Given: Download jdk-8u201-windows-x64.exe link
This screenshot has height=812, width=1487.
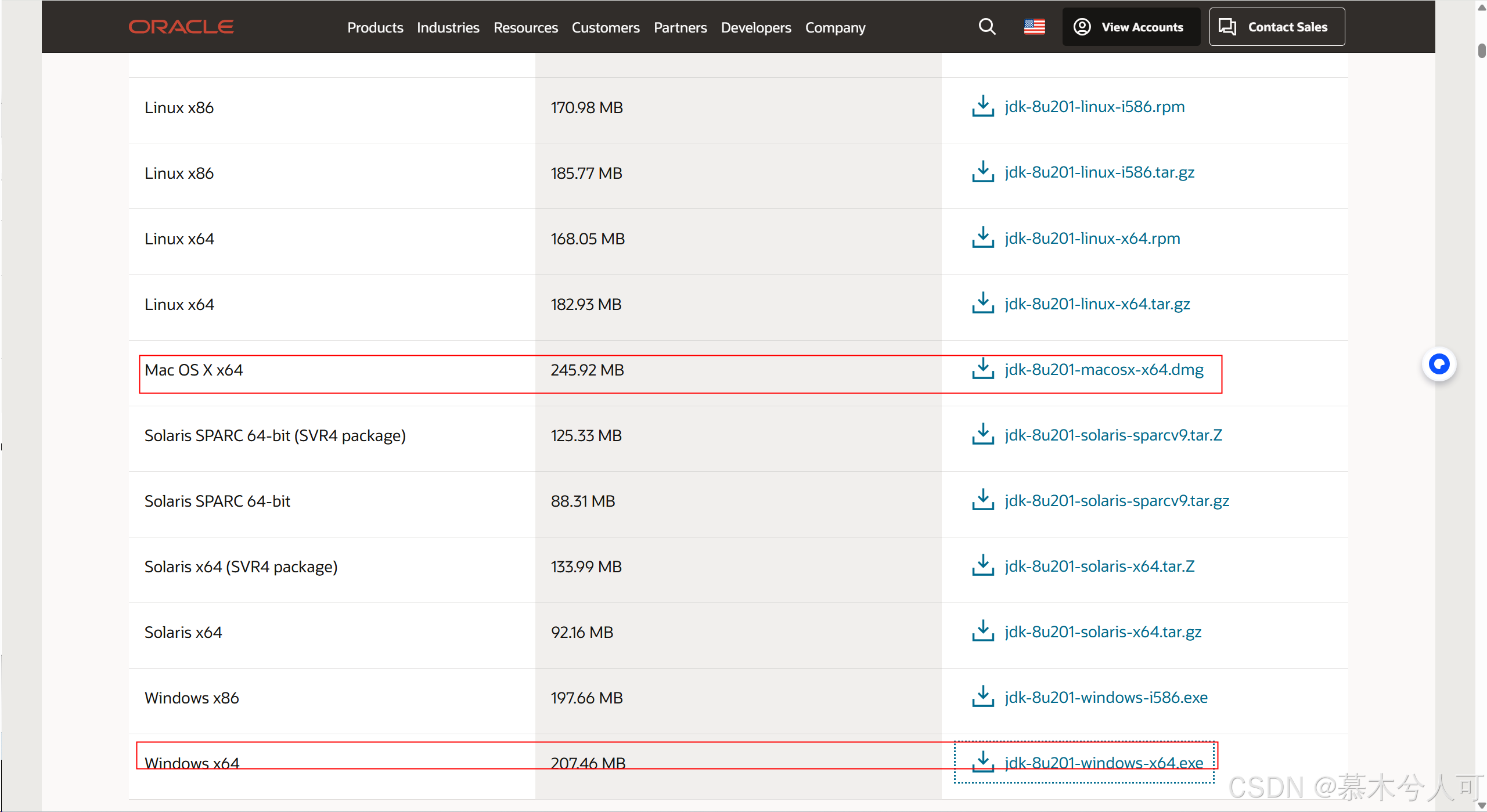Looking at the screenshot, I should 1104,763.
